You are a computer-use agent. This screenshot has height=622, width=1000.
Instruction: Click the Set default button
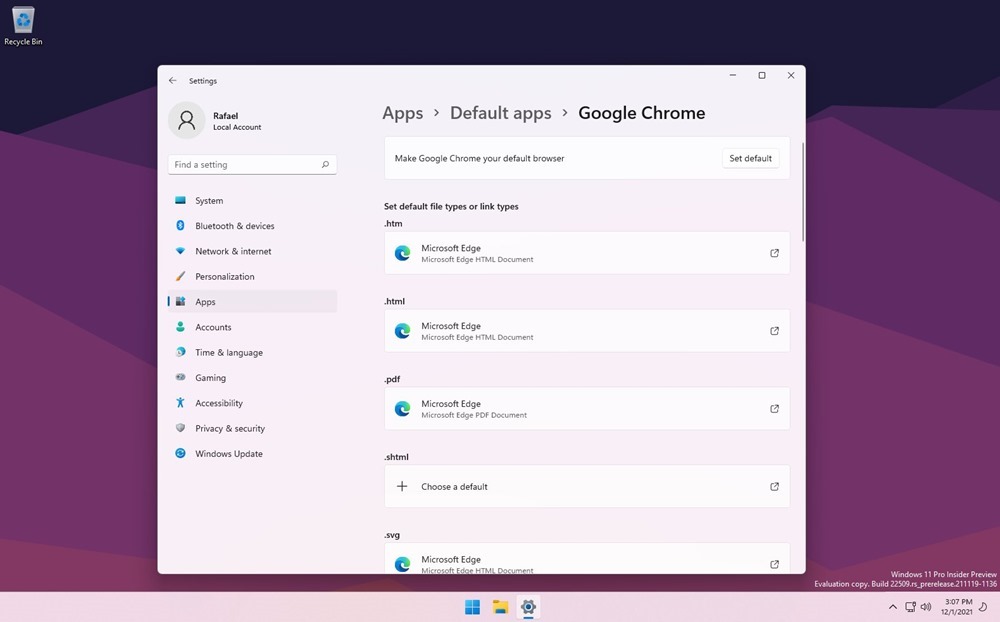(751, 158)
